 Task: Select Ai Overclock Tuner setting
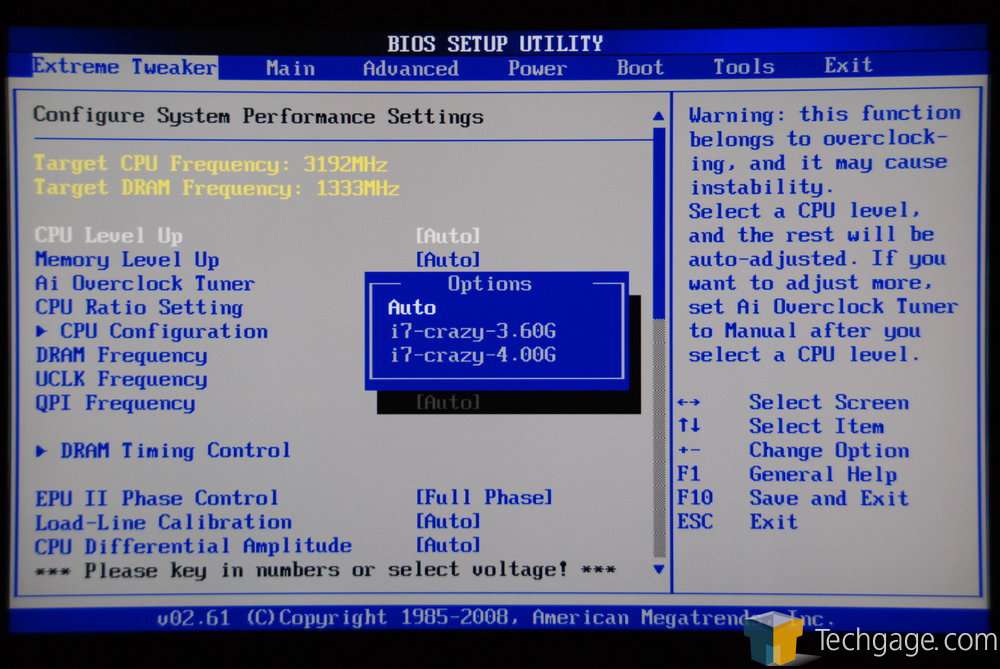coord(145,283)
